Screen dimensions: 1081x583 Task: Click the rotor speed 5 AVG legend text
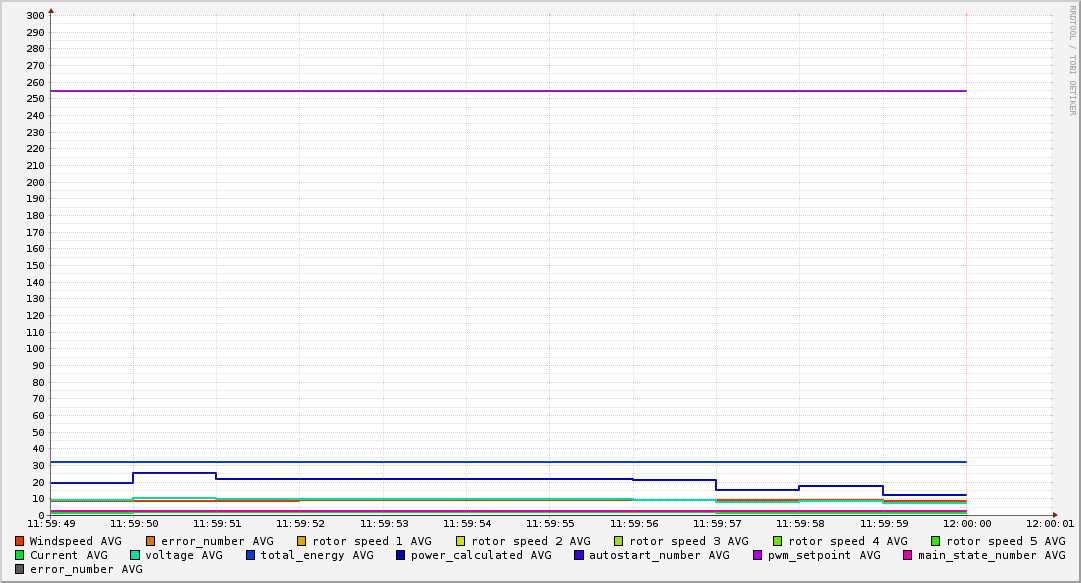click(1005, 541)
